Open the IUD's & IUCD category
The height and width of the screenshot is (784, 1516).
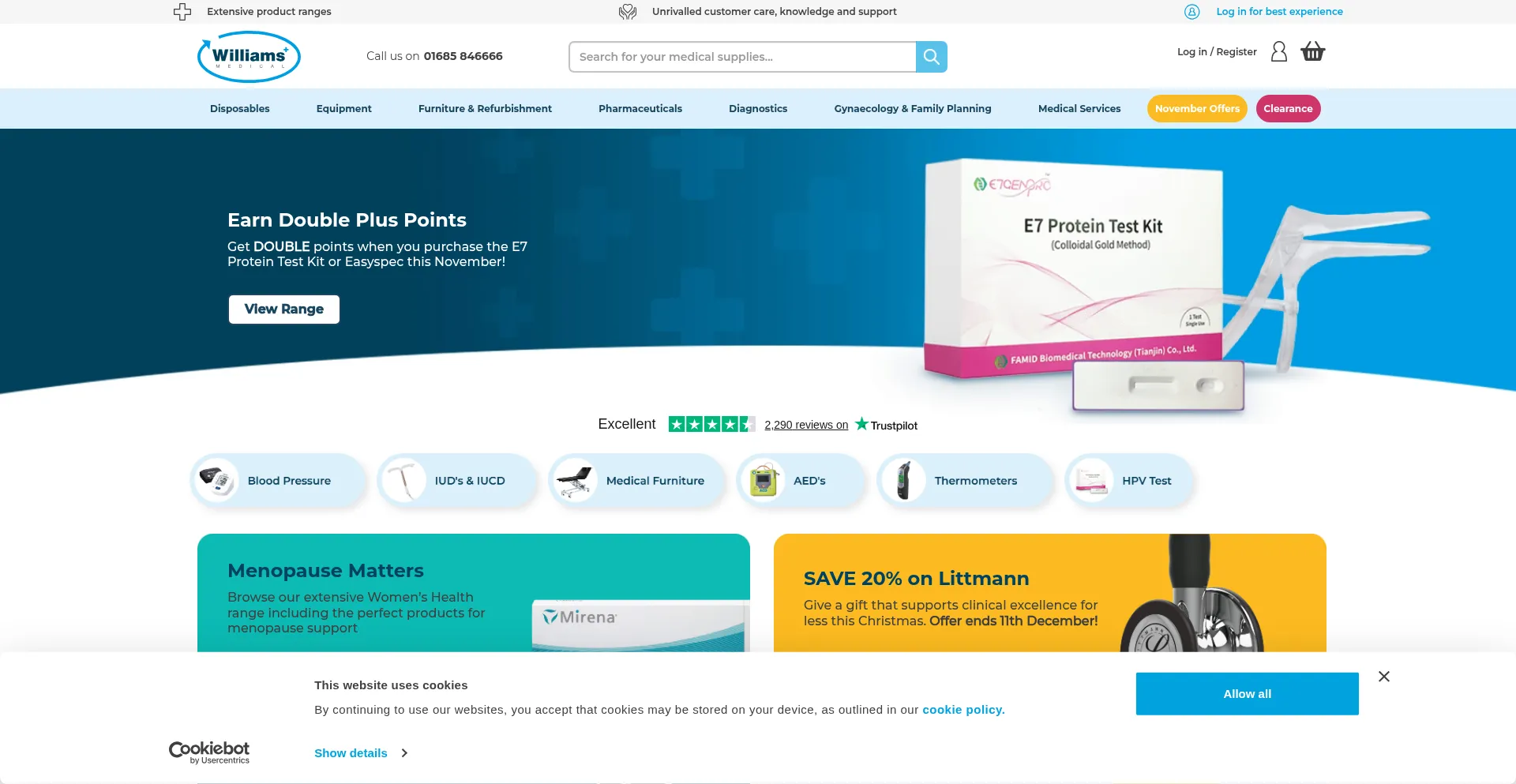pos(457,480)
